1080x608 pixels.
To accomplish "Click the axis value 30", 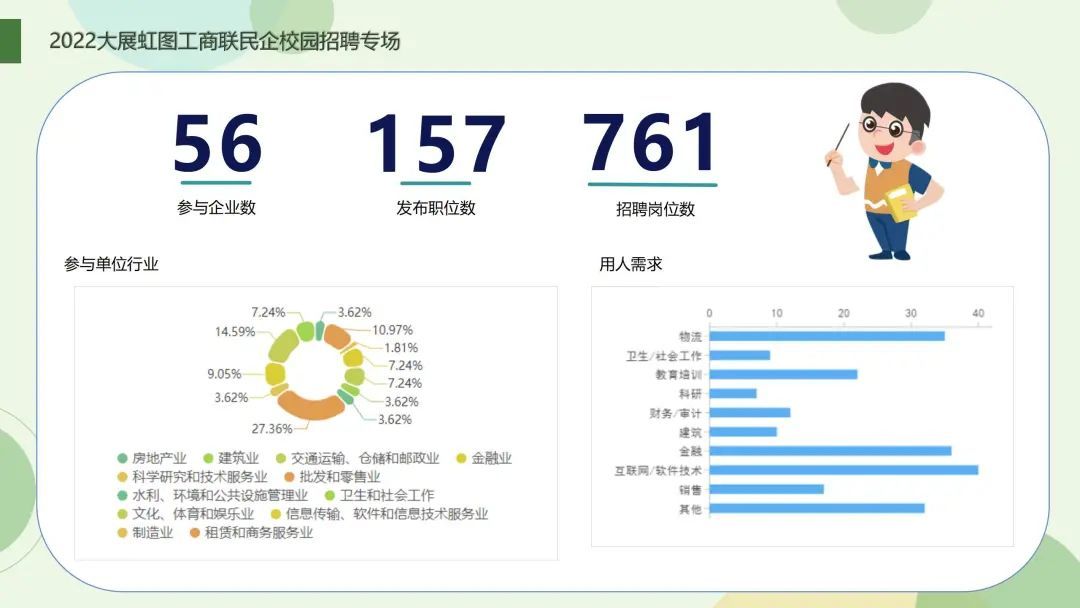I will (x=911, y=313).
